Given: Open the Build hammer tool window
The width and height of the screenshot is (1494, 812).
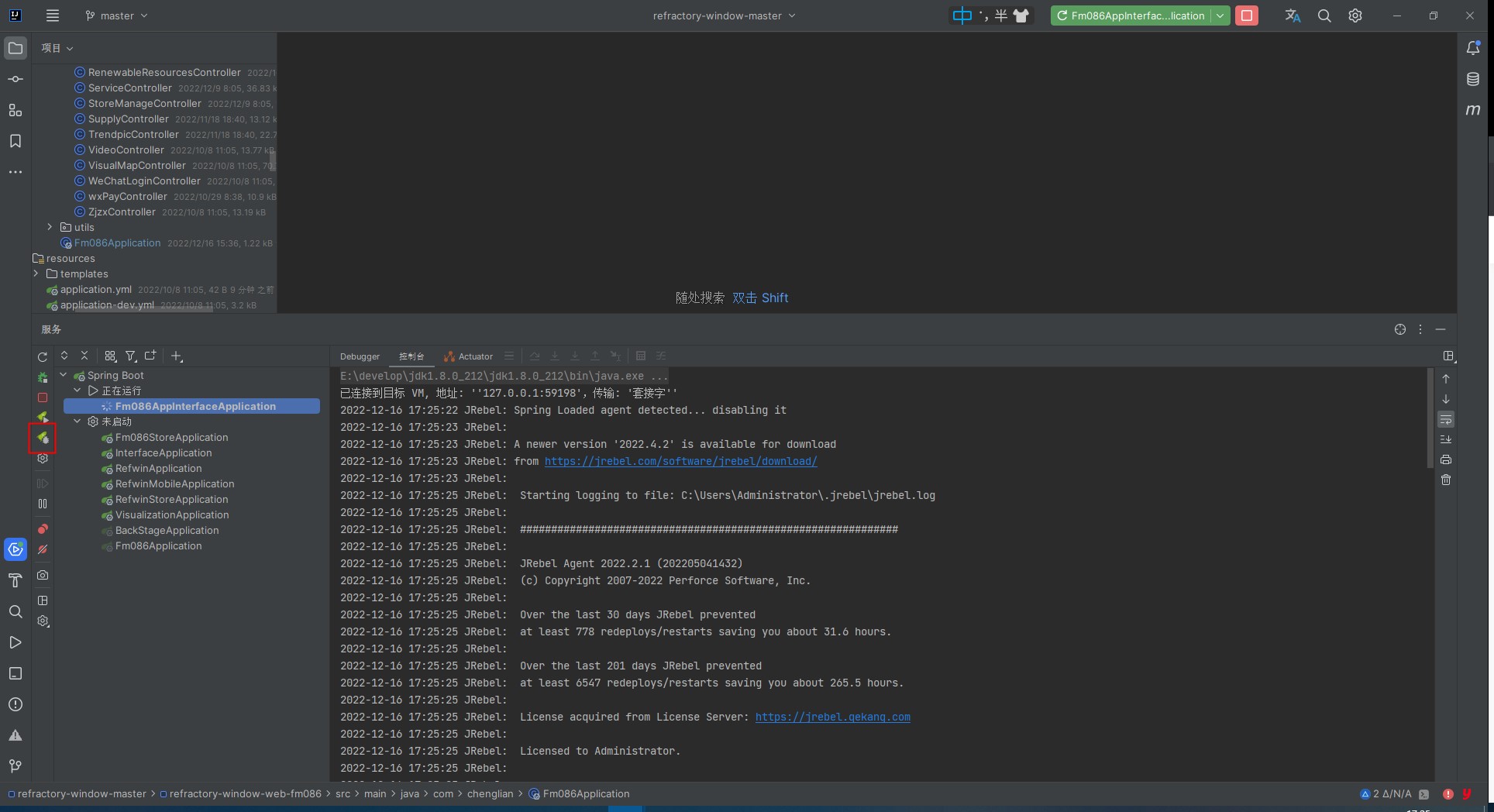Looking at the screenshot, I should point(15,580).
